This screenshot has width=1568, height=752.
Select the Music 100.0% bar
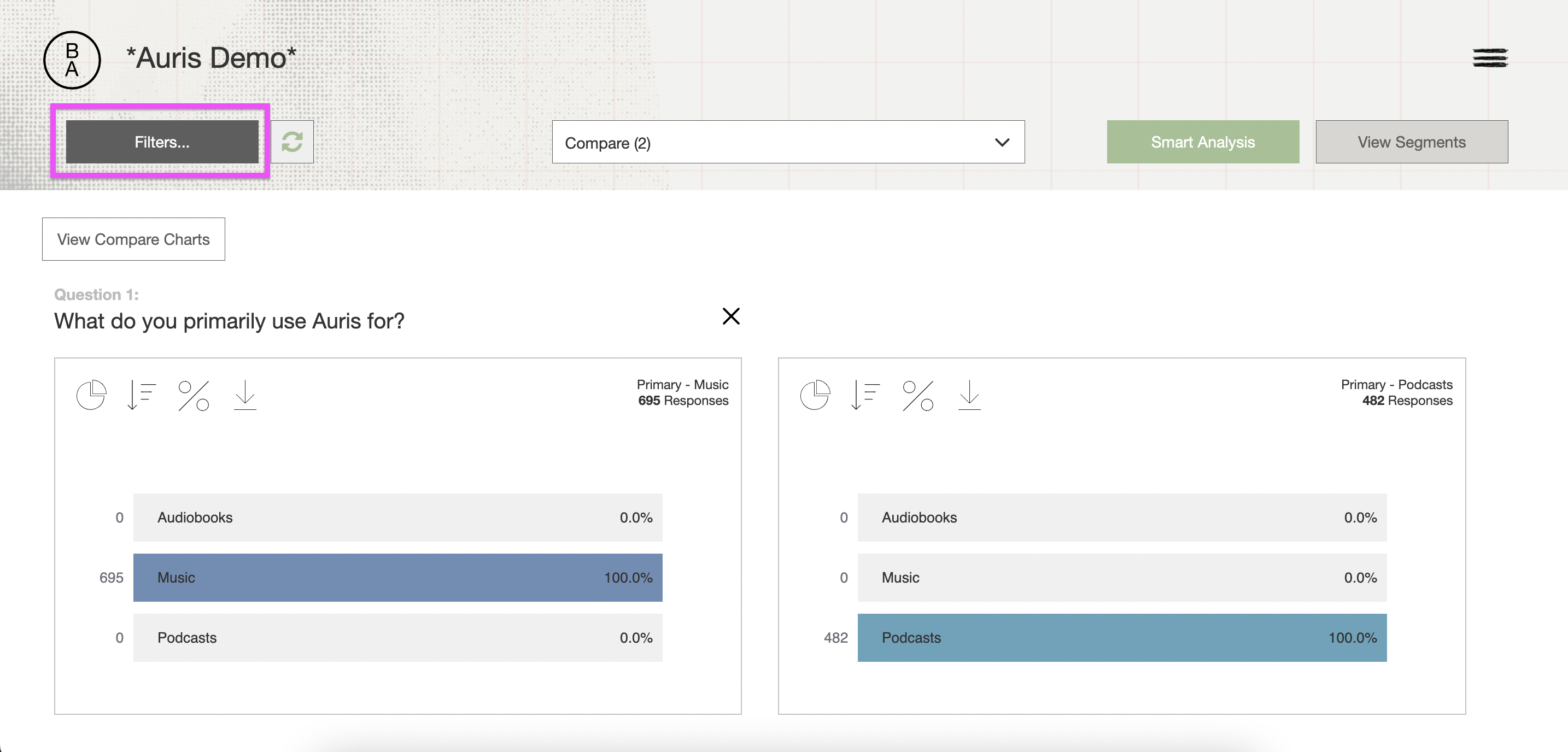(397, 577)
